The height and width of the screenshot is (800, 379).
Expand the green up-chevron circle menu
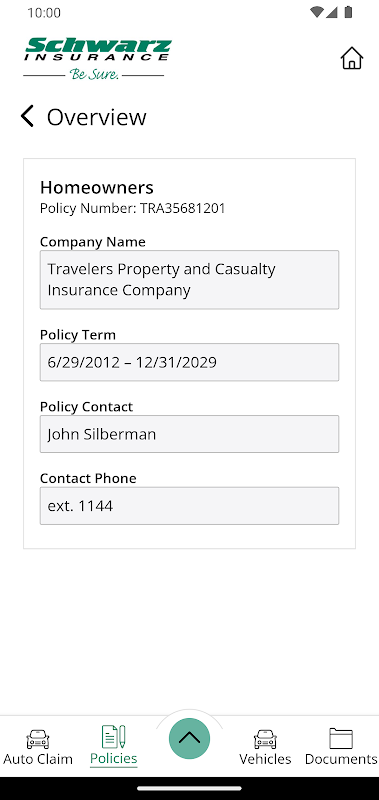(189, 738)
